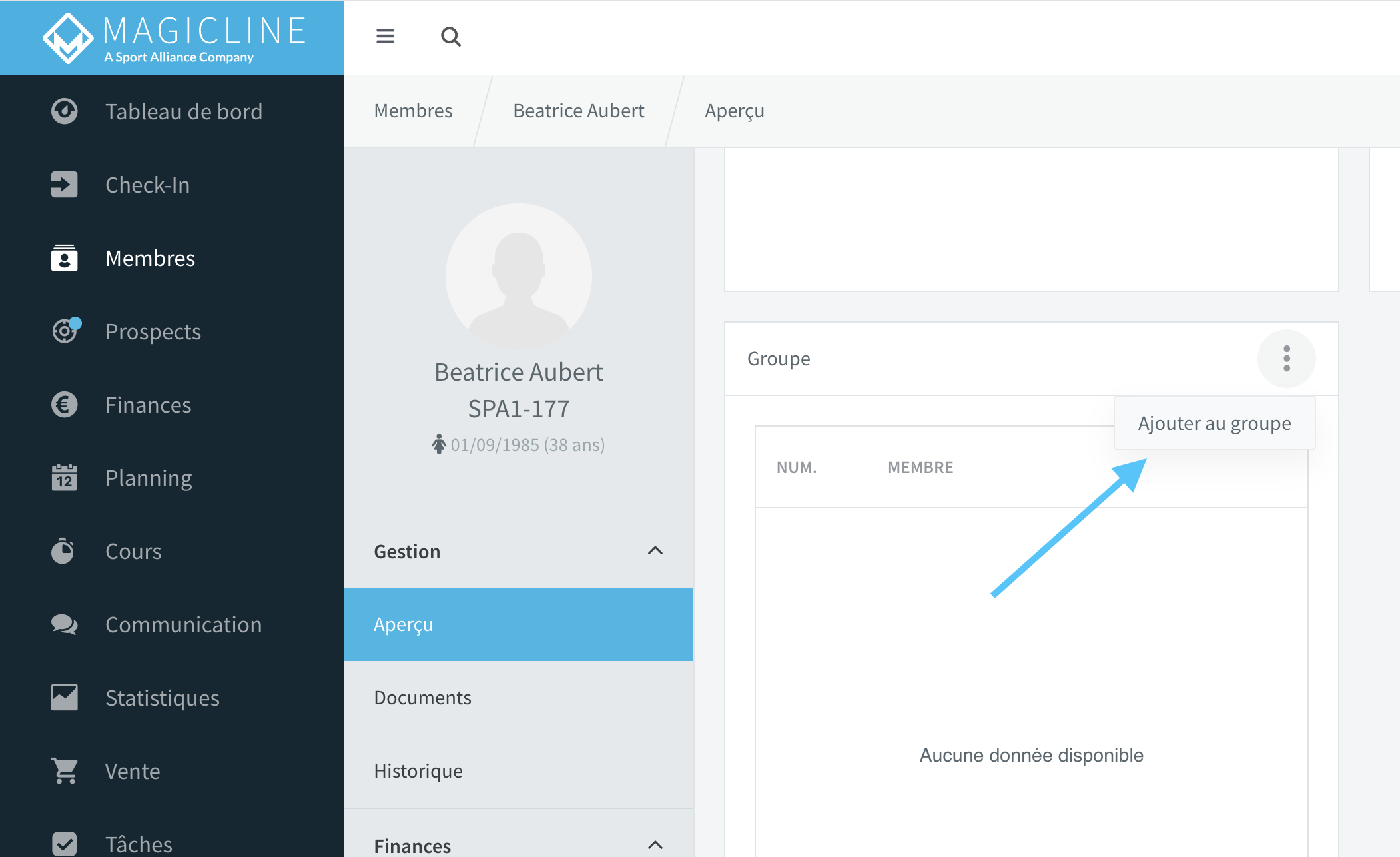Click the search magnifier icon
Image resolution: width=1400 pixels, height=857 pixels.
451,37
